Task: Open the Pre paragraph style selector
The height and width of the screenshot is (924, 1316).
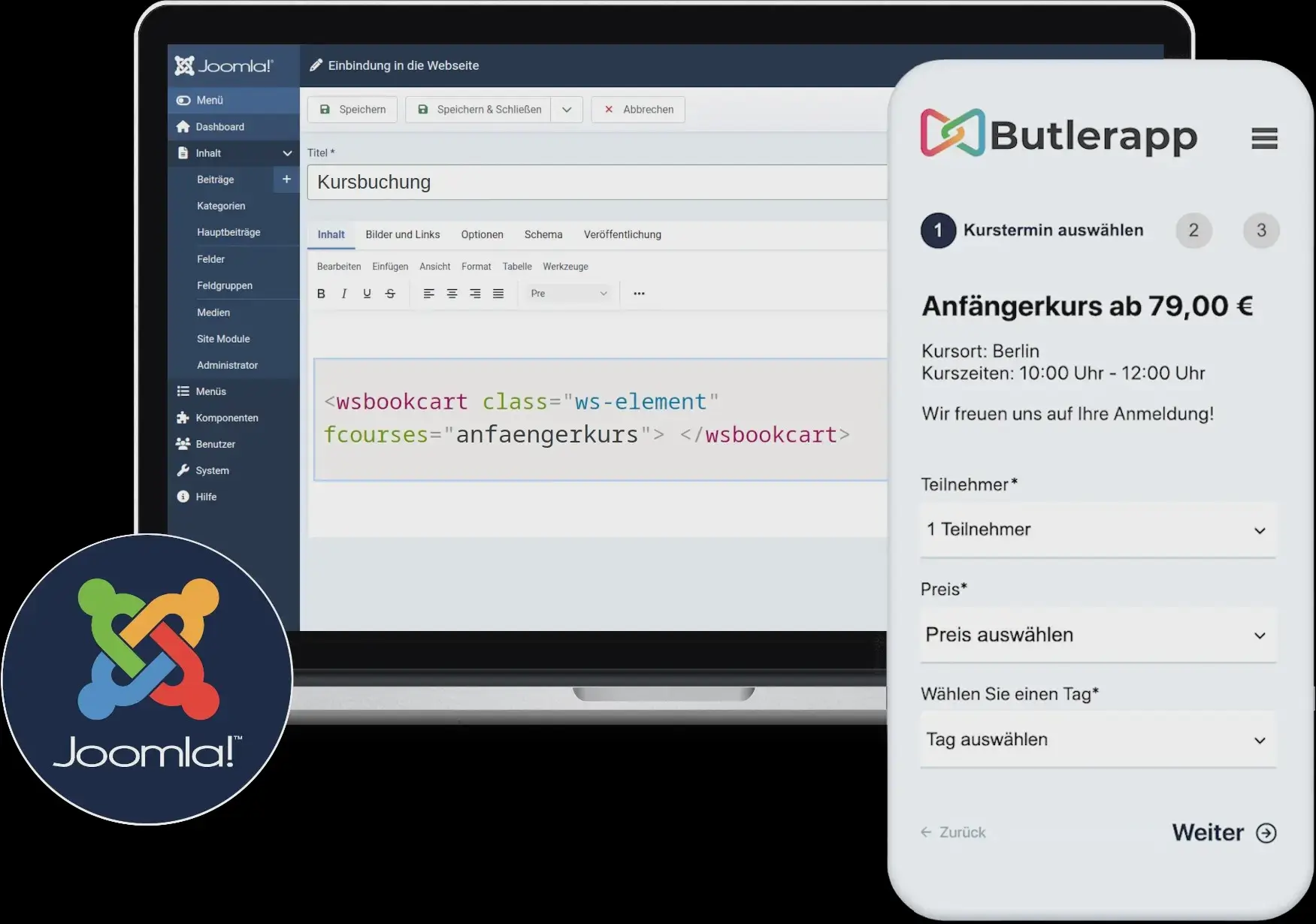Action: coord(567,293)
